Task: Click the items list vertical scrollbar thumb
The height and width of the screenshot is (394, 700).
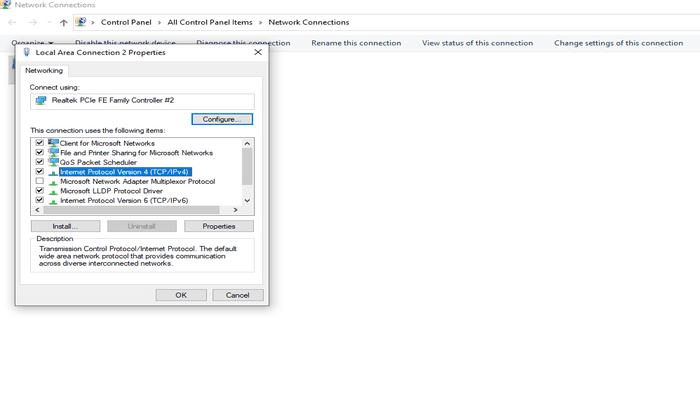Action: tap(247, 166)
